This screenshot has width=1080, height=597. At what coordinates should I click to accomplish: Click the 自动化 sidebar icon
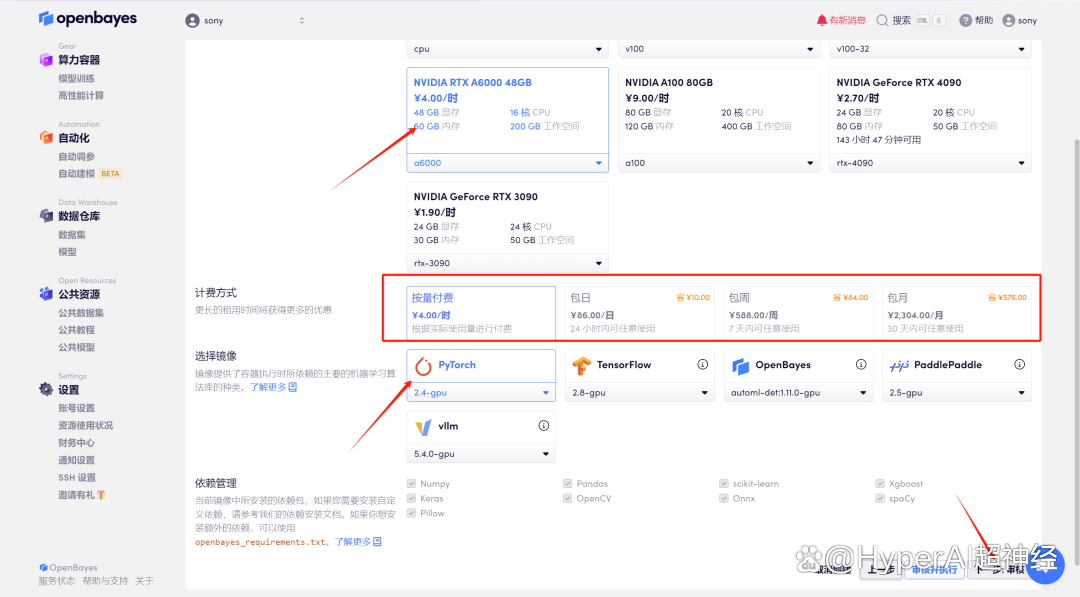(x=46, y=138)
